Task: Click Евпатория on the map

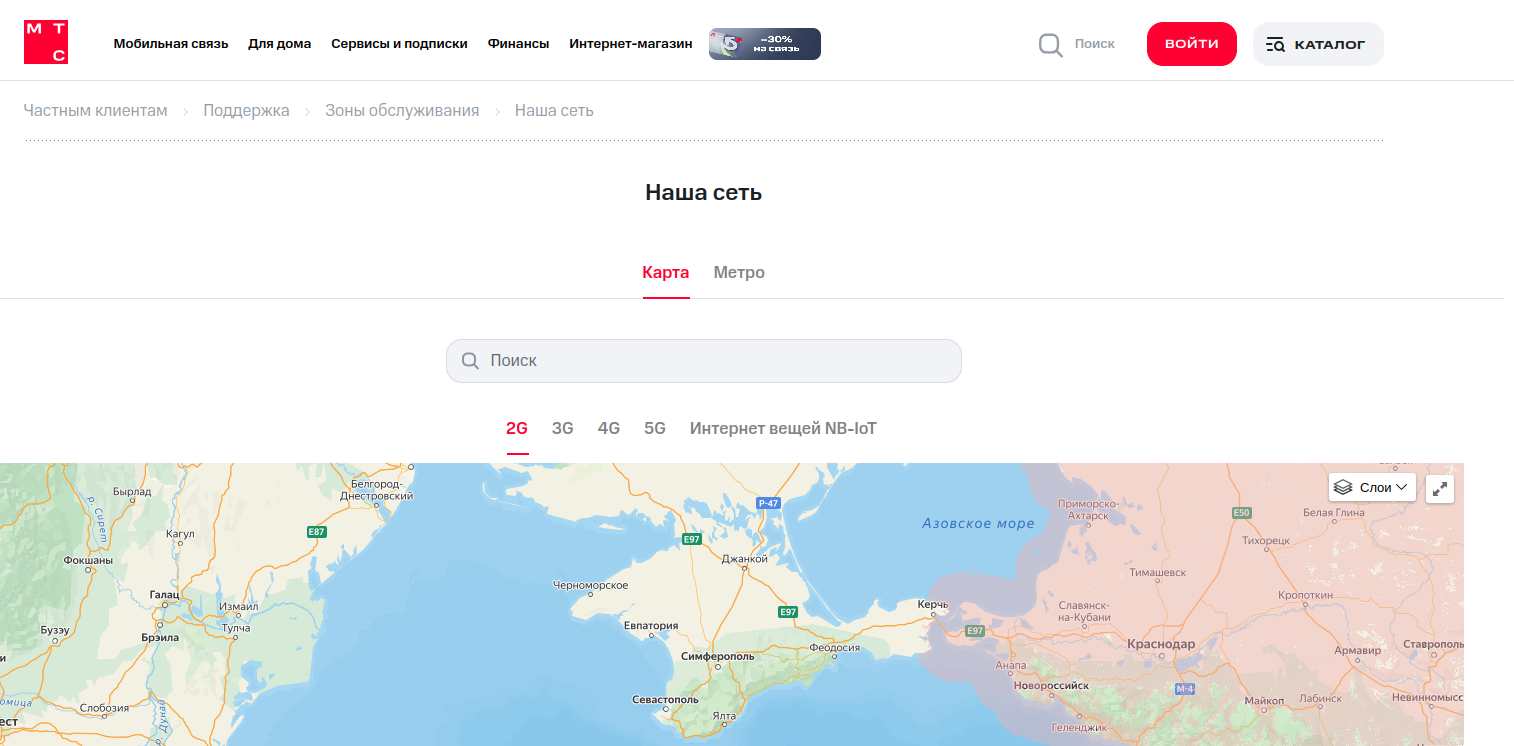Action: pos(651,626)
